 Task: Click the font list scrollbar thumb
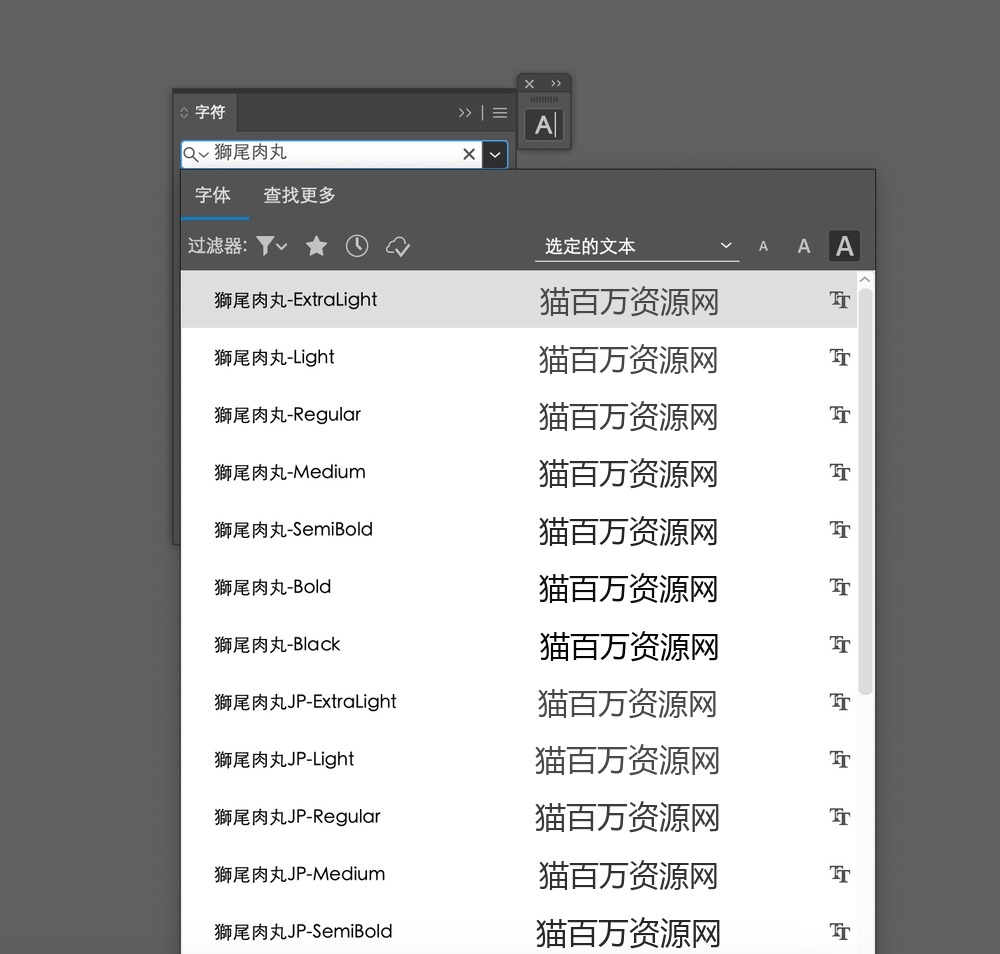click(865, 491)
